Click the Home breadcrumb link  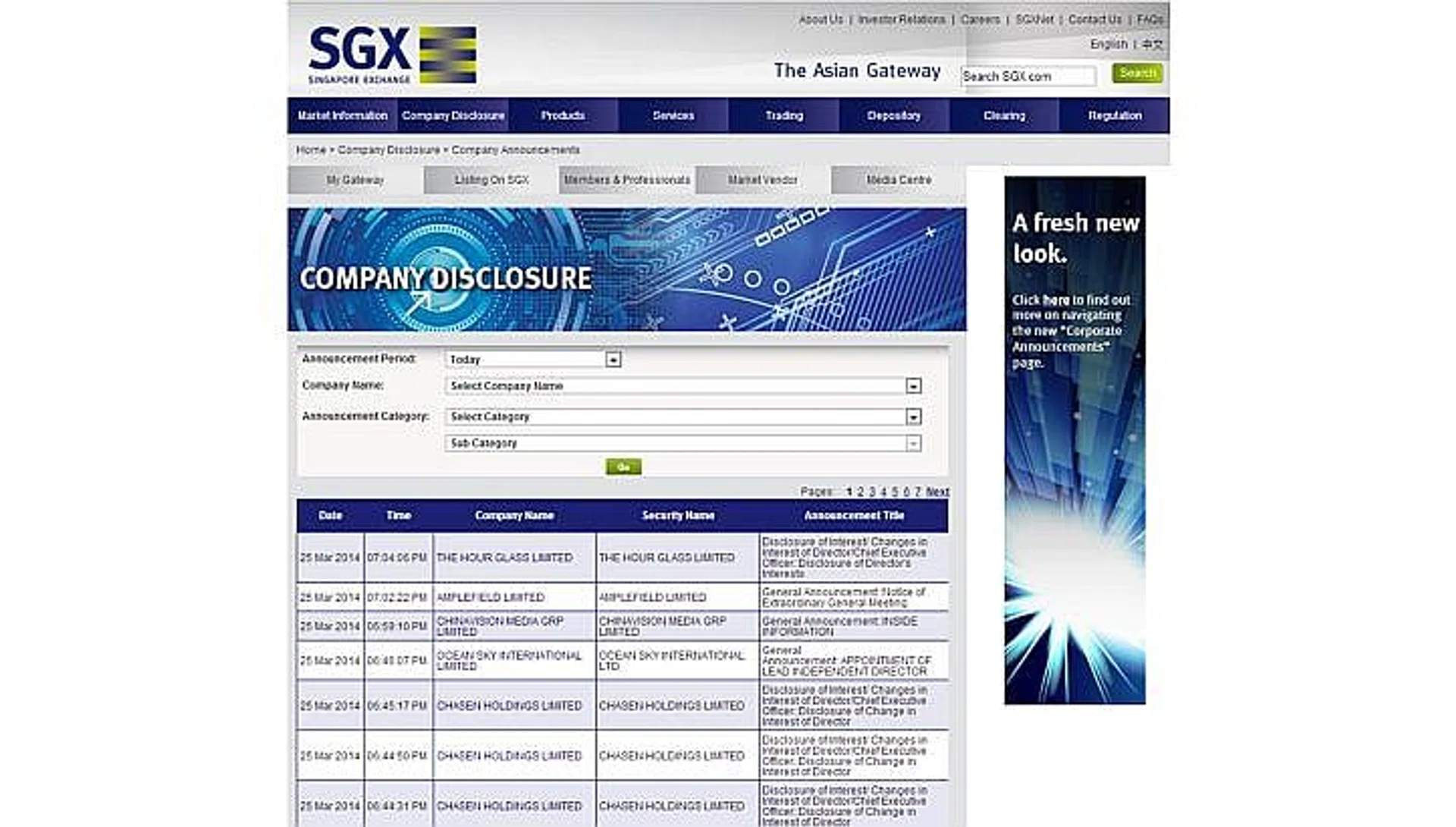[310, 150]
